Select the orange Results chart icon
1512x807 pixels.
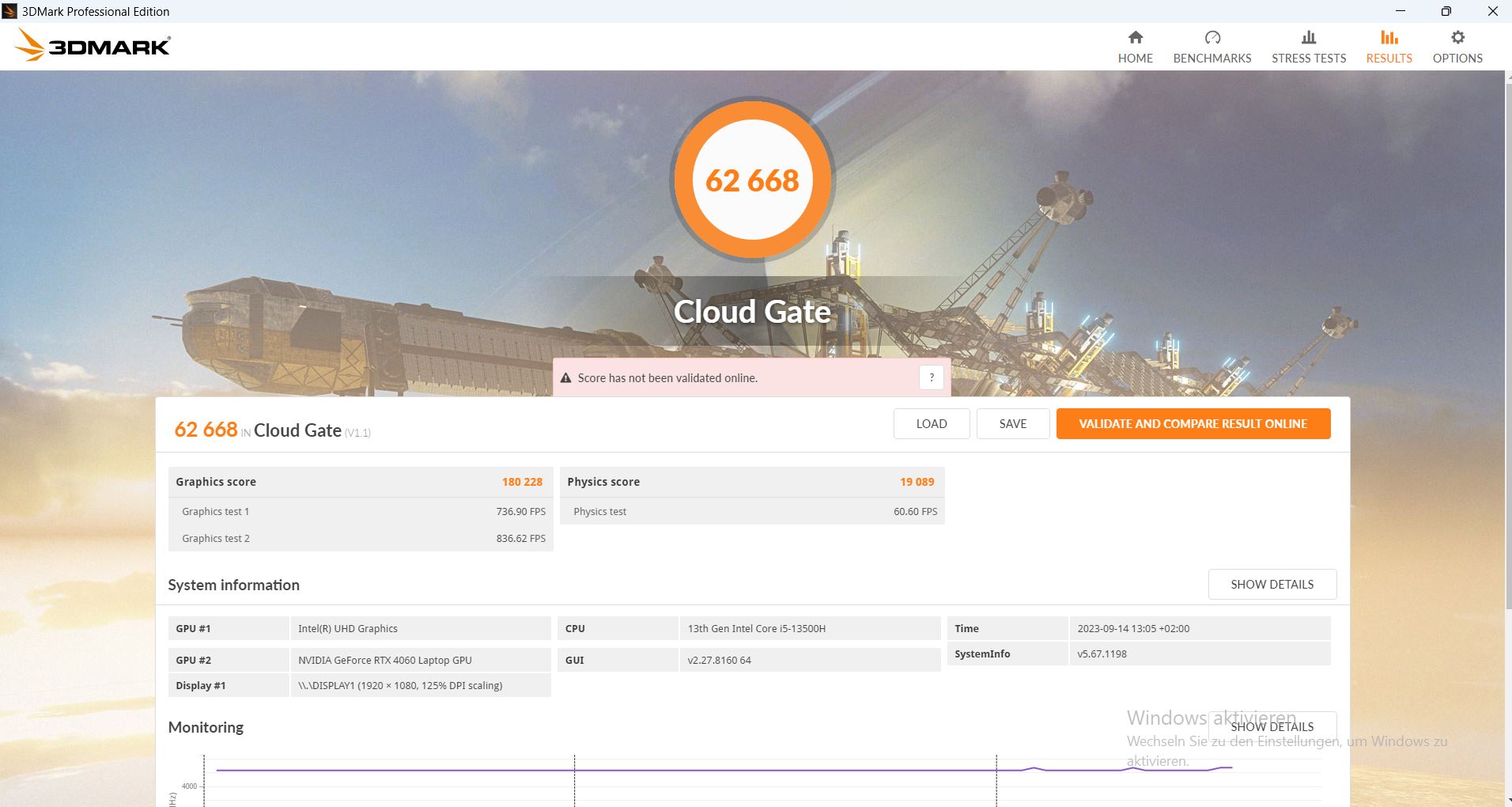(1389, 37)
